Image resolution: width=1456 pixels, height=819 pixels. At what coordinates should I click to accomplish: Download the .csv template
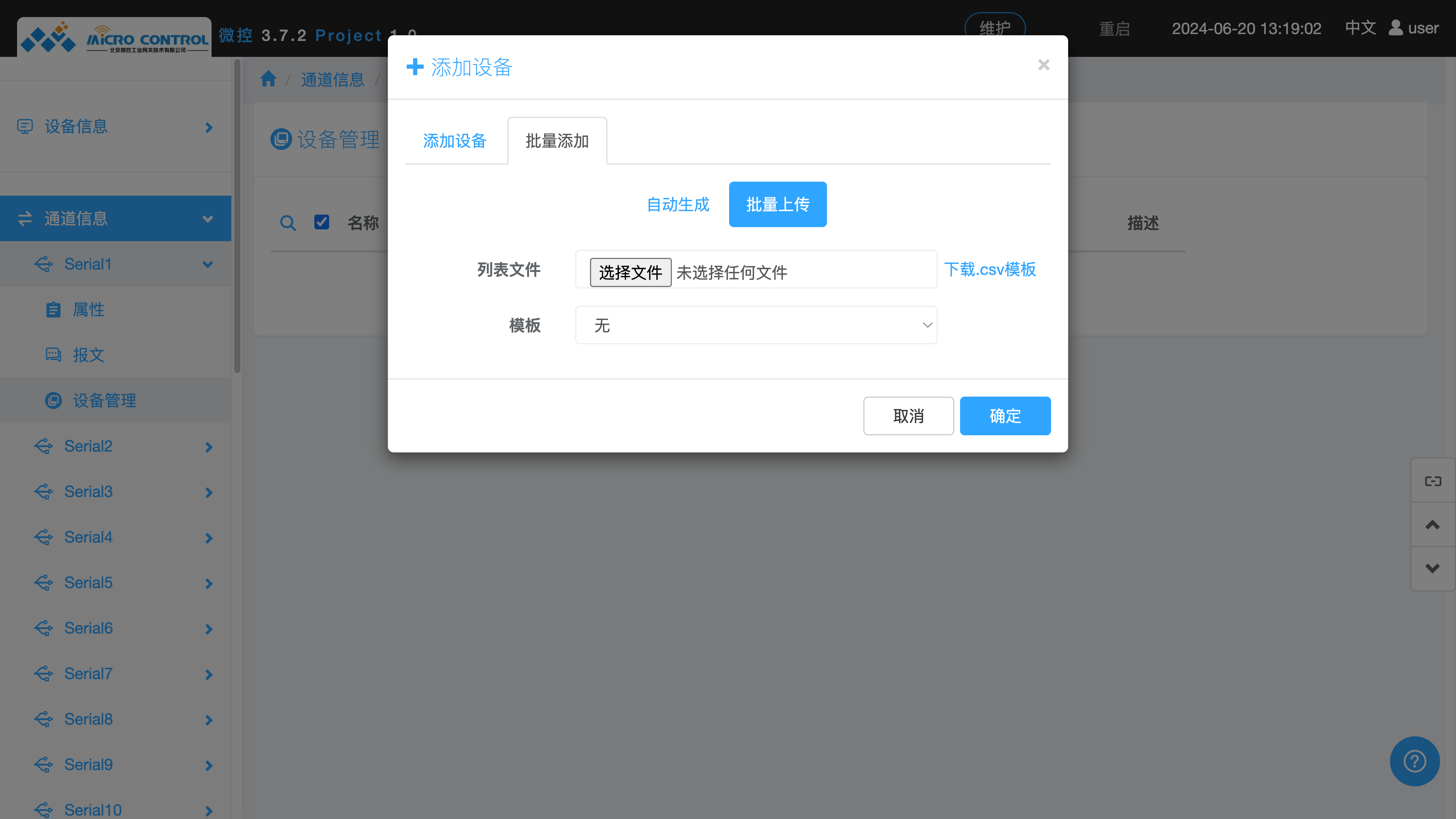(x=990, y=270)
